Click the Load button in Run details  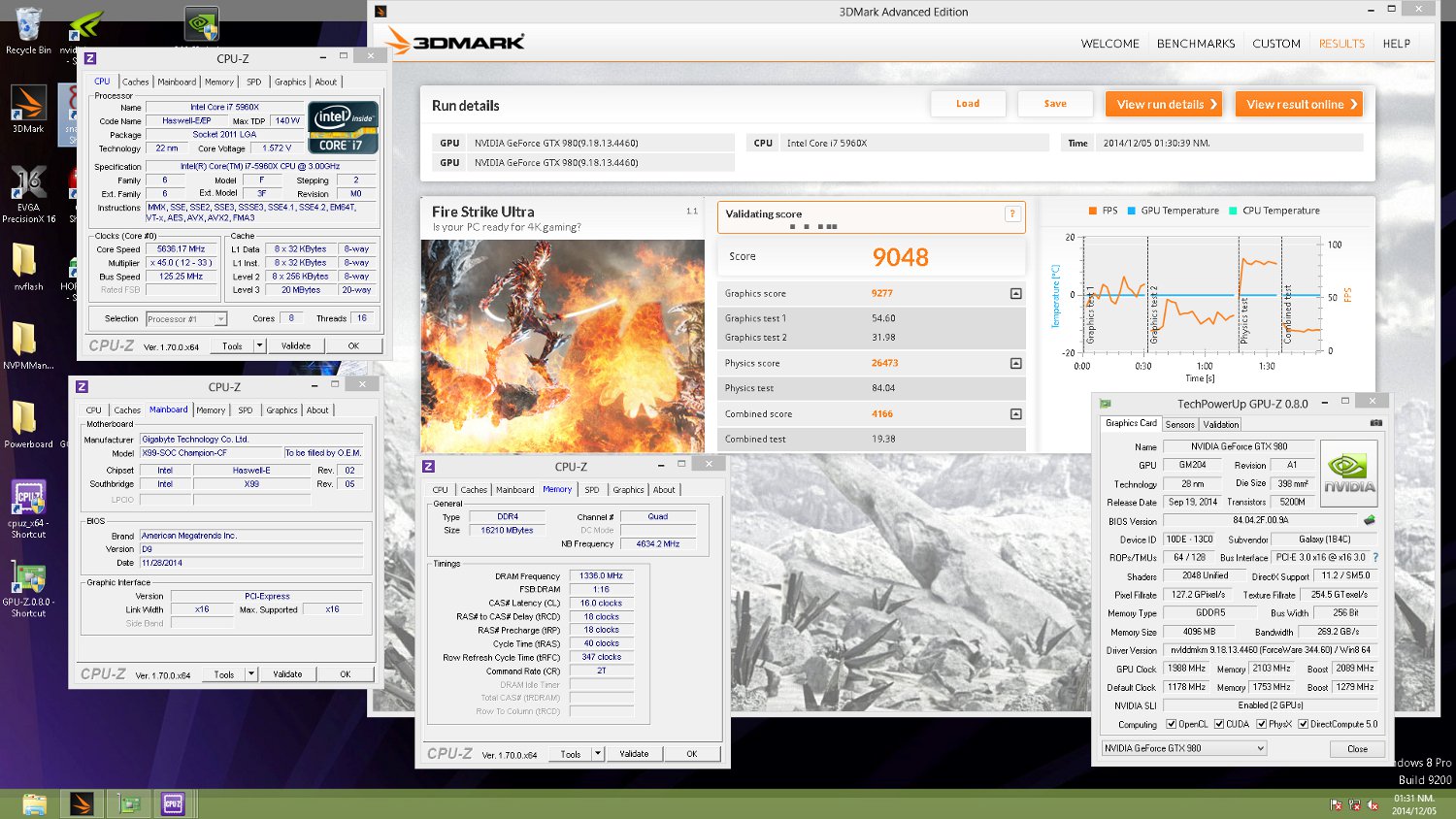(x=968, y=104)
